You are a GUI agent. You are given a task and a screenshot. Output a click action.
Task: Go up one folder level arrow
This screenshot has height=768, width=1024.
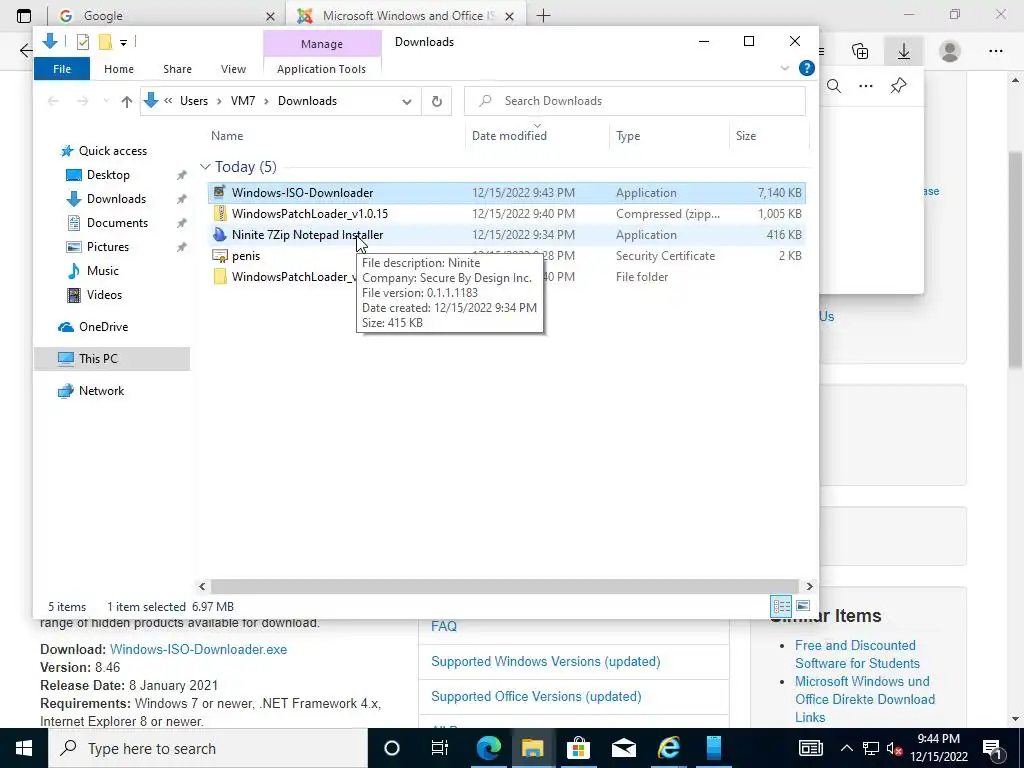pyautogui.click(x=127, y=101)
